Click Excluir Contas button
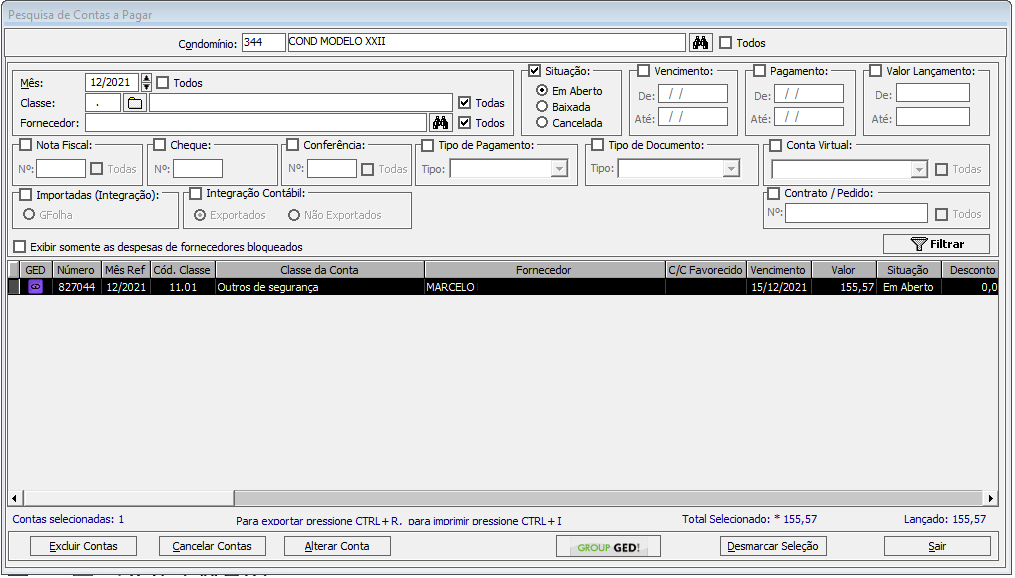Image resolution: width=1015 pixels, height=578 pixels. 84,546
